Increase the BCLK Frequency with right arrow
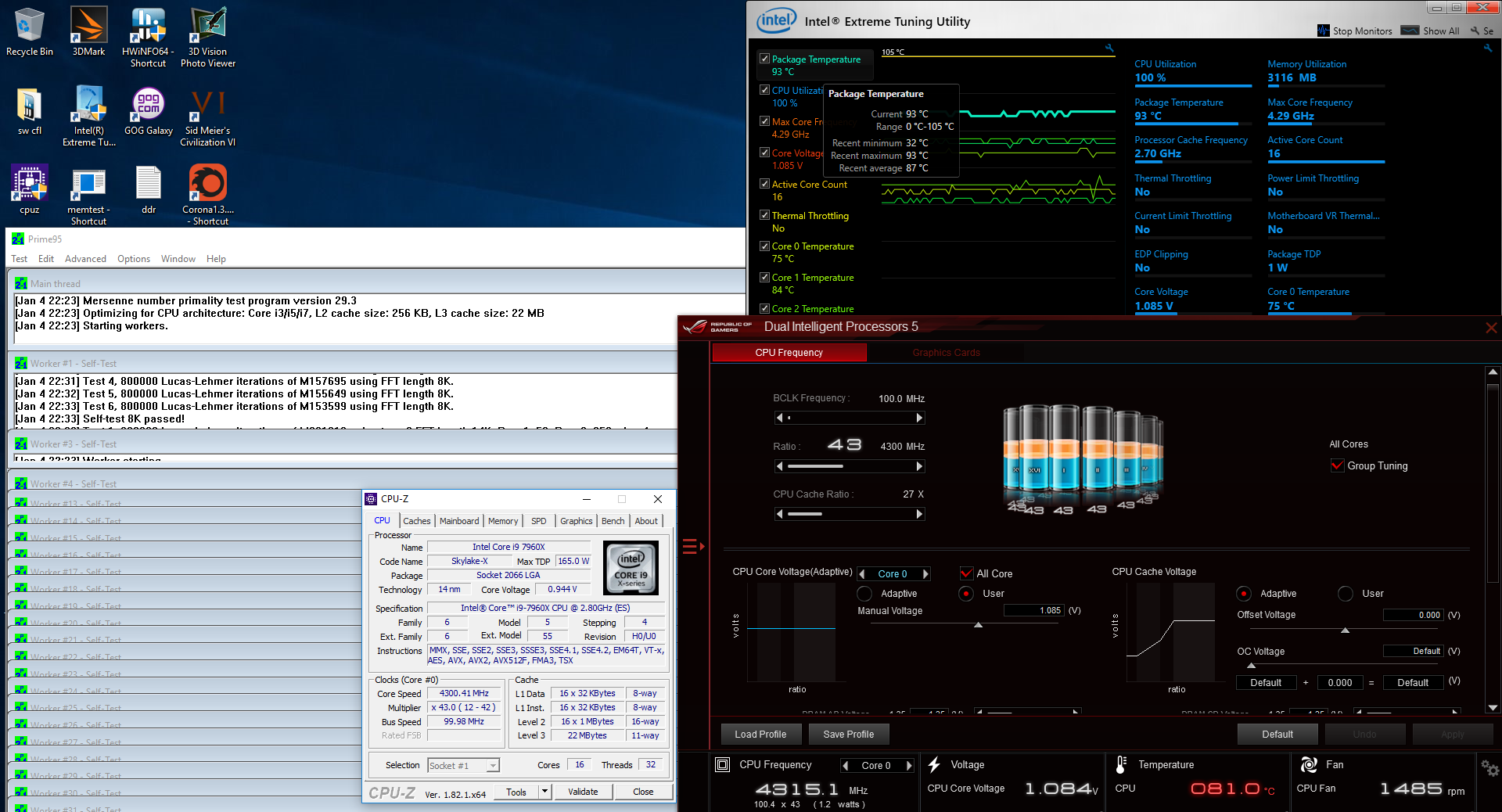The height and width of the screenshot is (812, 1502). [x=919, y=418]
